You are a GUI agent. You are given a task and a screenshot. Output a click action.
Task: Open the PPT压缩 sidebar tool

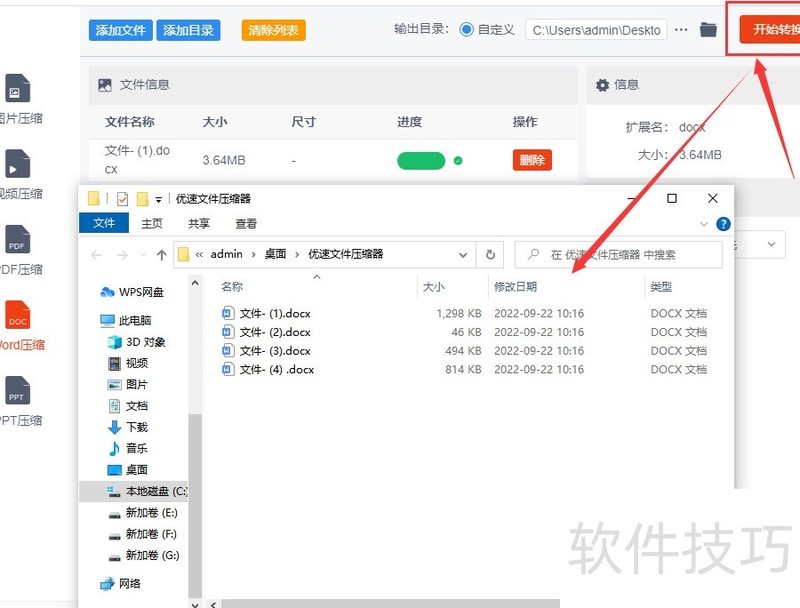pyautogui.click(x=18, y=392)
